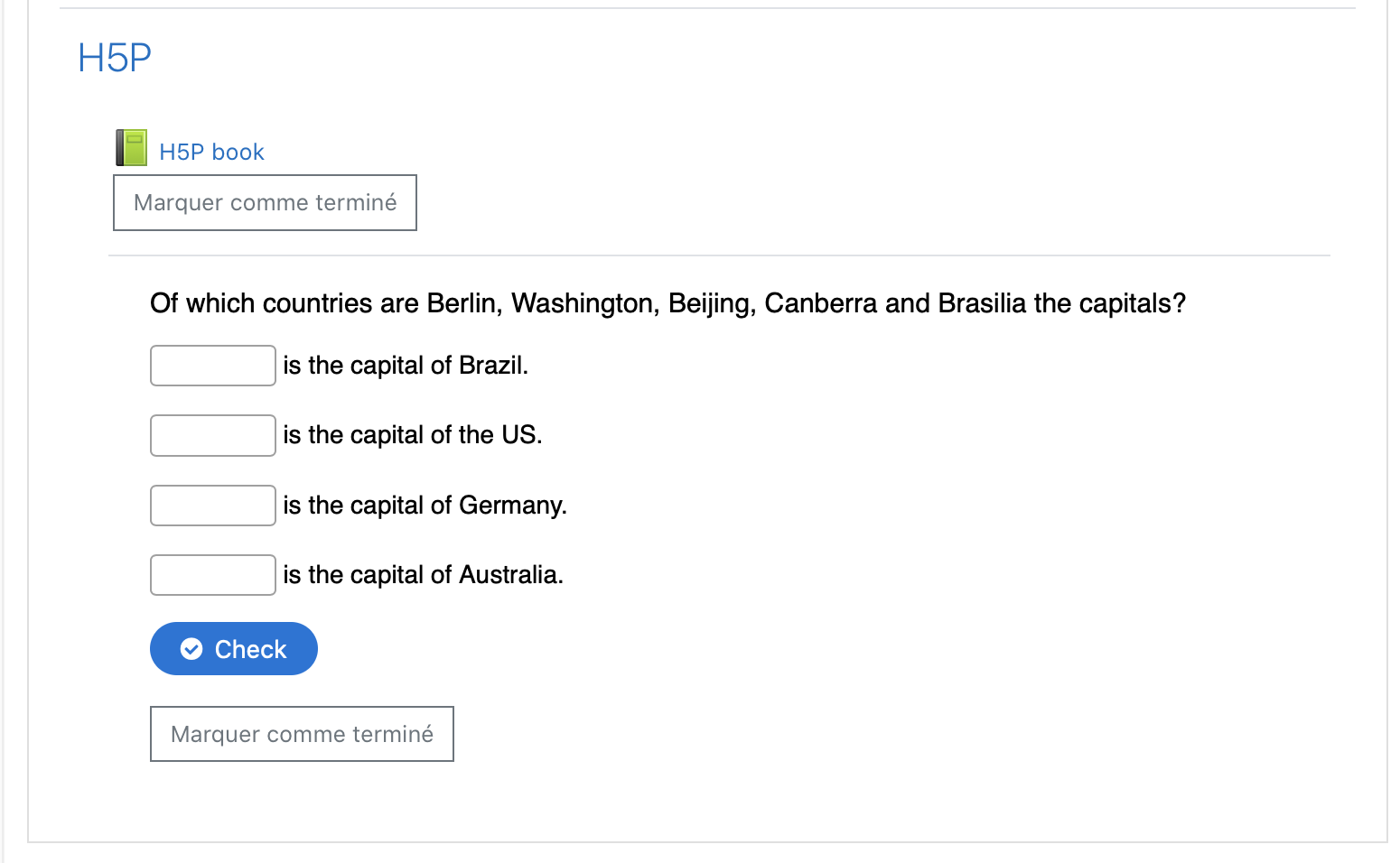Click the upper Marquer comme terminé button
1400x863 pixels.
pos(265,202)
